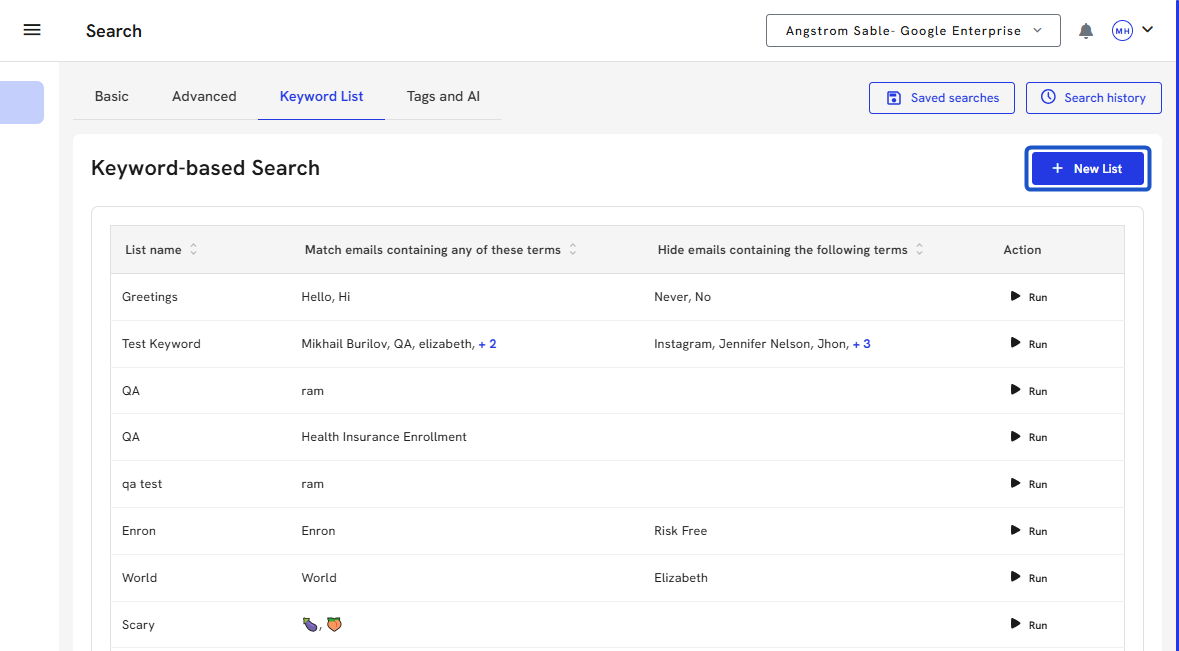Switch to the Advanced tab

(204, 97)
